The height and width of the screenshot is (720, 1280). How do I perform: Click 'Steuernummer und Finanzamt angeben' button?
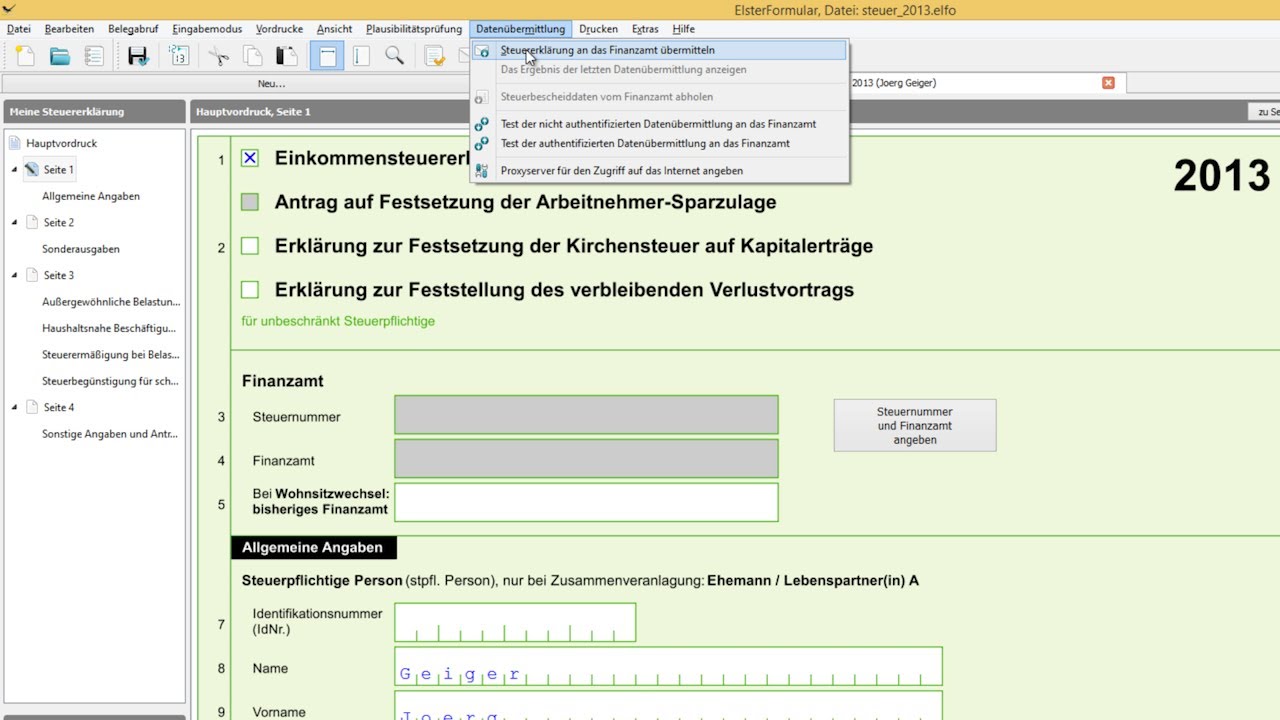point(915,425)
